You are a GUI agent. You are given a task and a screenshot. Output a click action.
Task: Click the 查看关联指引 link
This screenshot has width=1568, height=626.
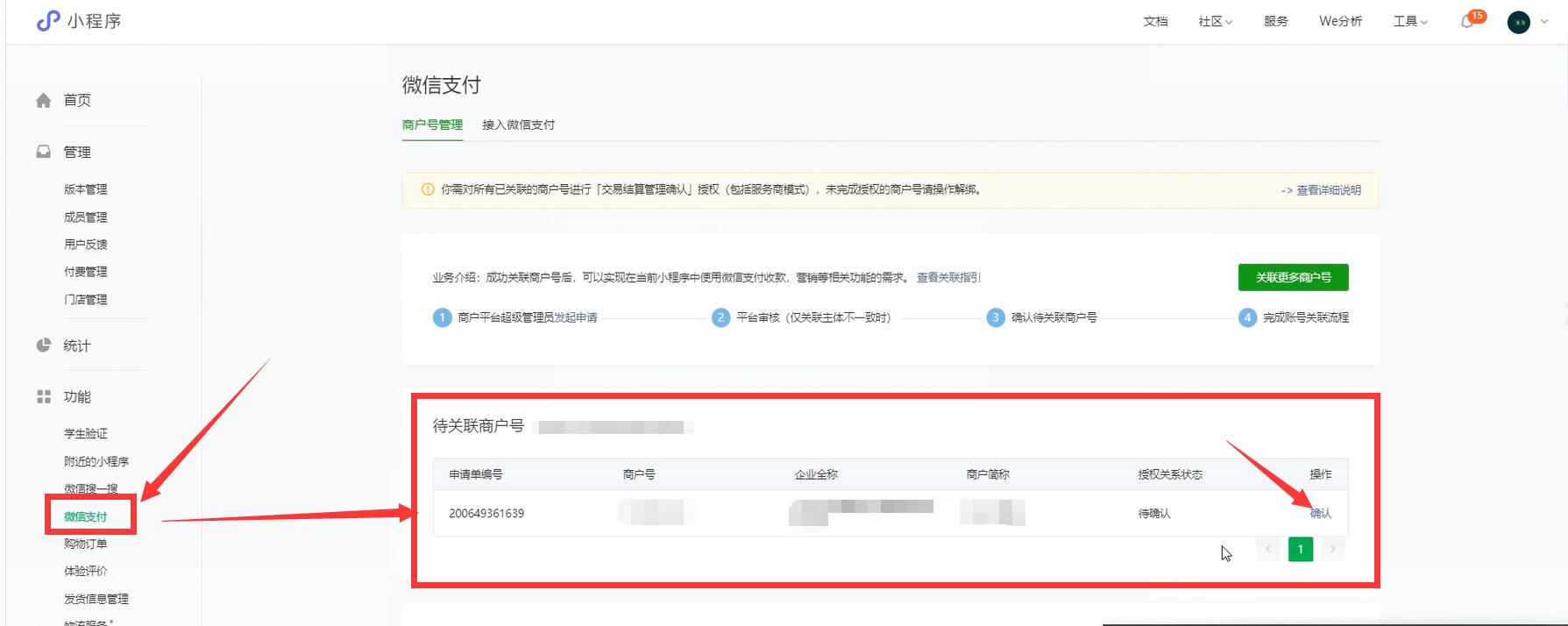click(947, 277)
